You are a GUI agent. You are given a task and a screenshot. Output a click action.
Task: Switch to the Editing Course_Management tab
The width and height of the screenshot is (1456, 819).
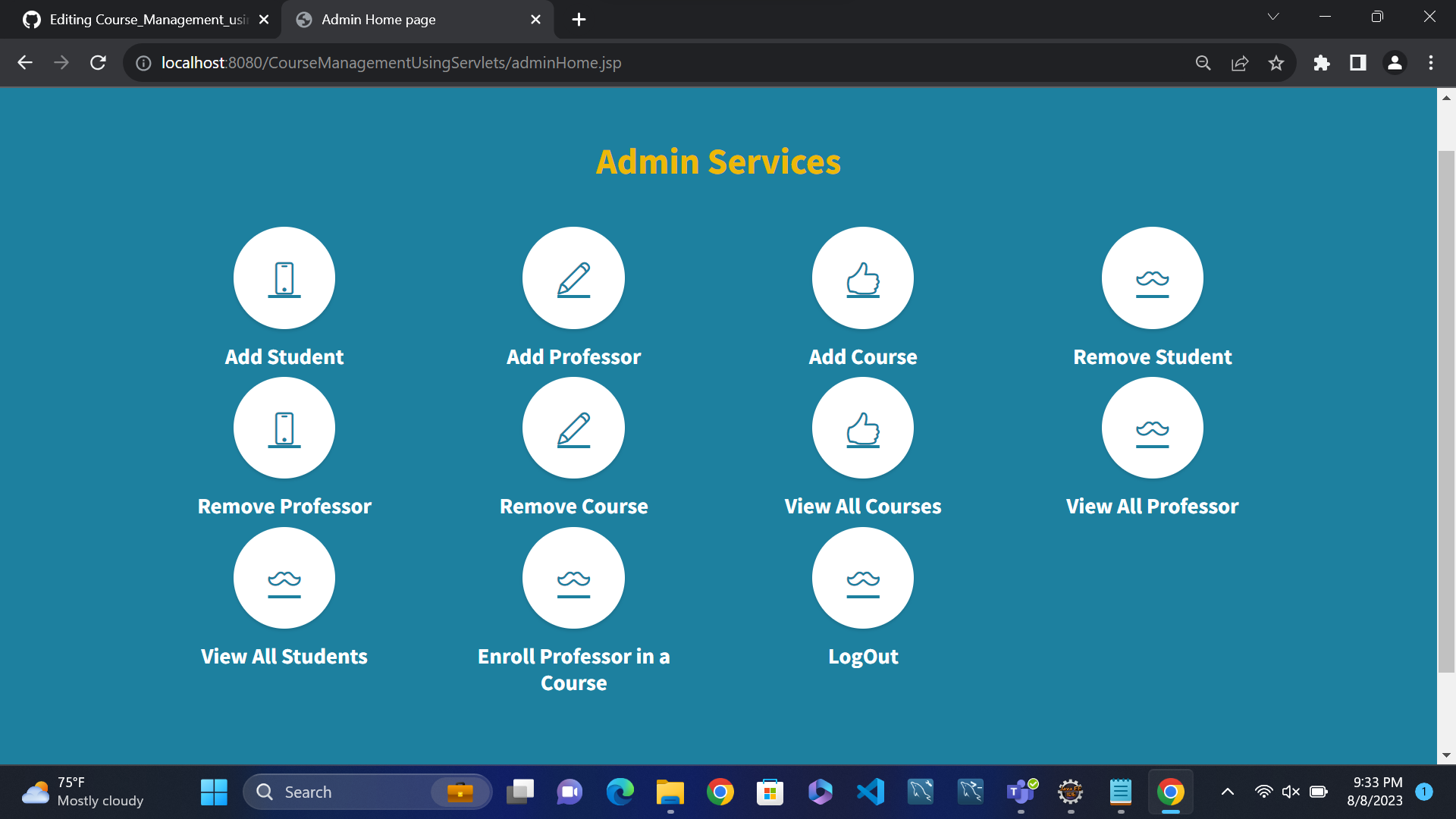pos(144,19)
